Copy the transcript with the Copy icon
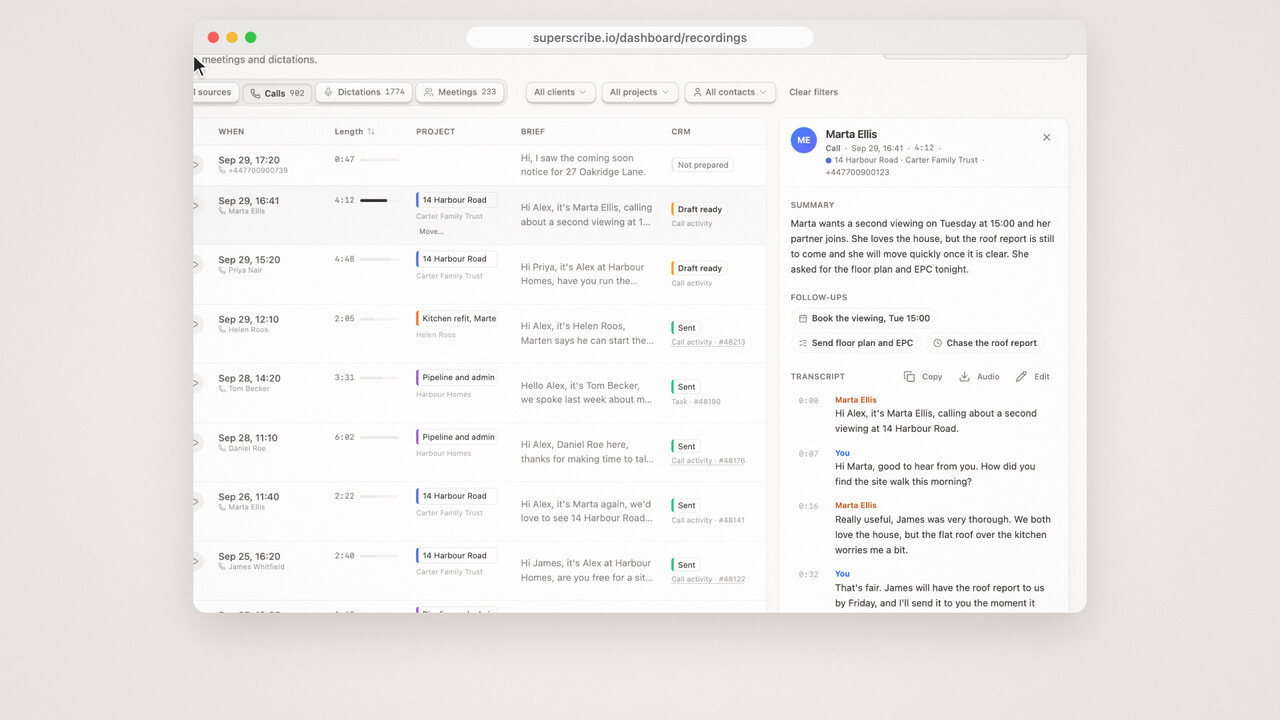This screenshot has width=1280, height=720. [909, 377]
